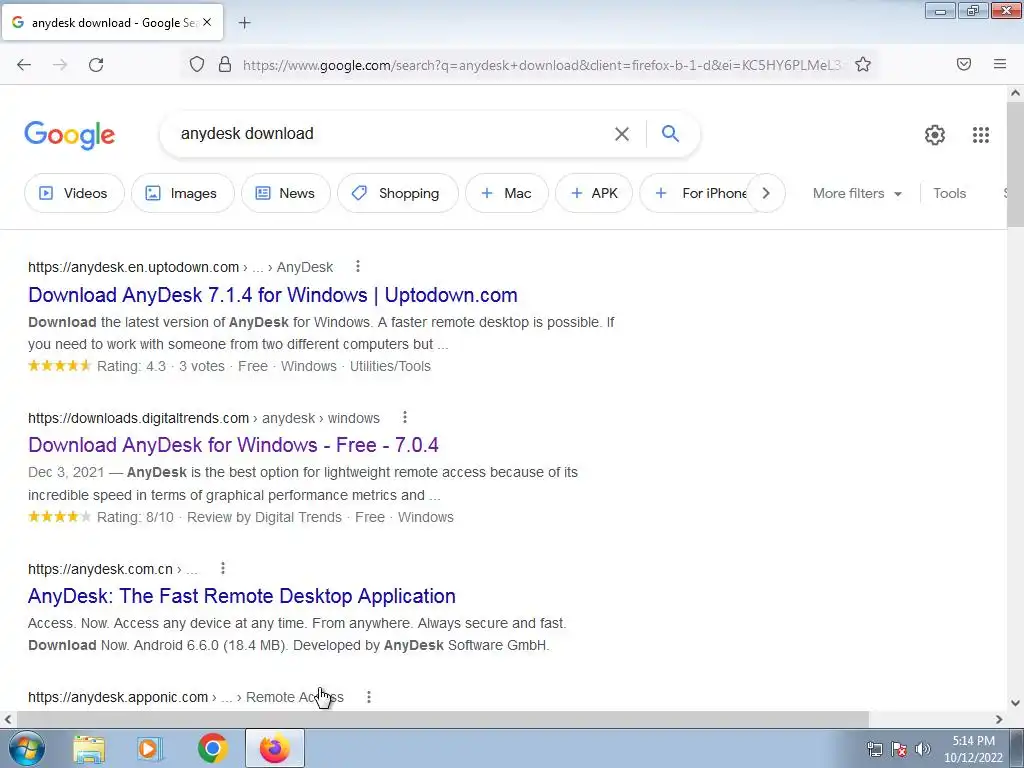Clear the search box with the X
The width and height of the screenshot is (1024, 768).
[622, 134]
